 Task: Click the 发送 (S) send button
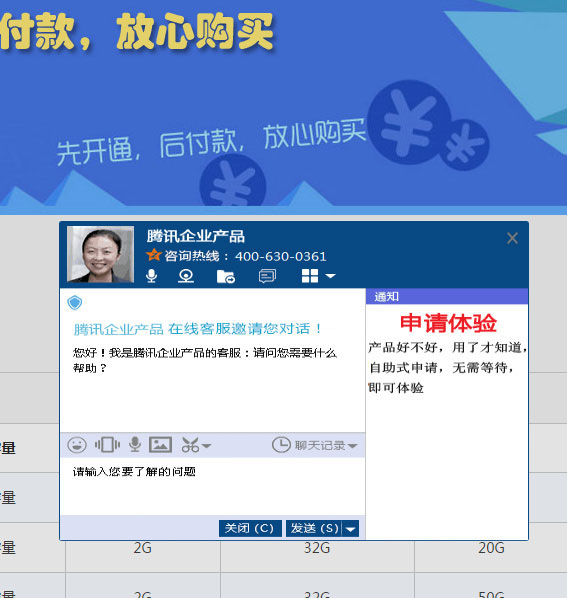(314, 529)
